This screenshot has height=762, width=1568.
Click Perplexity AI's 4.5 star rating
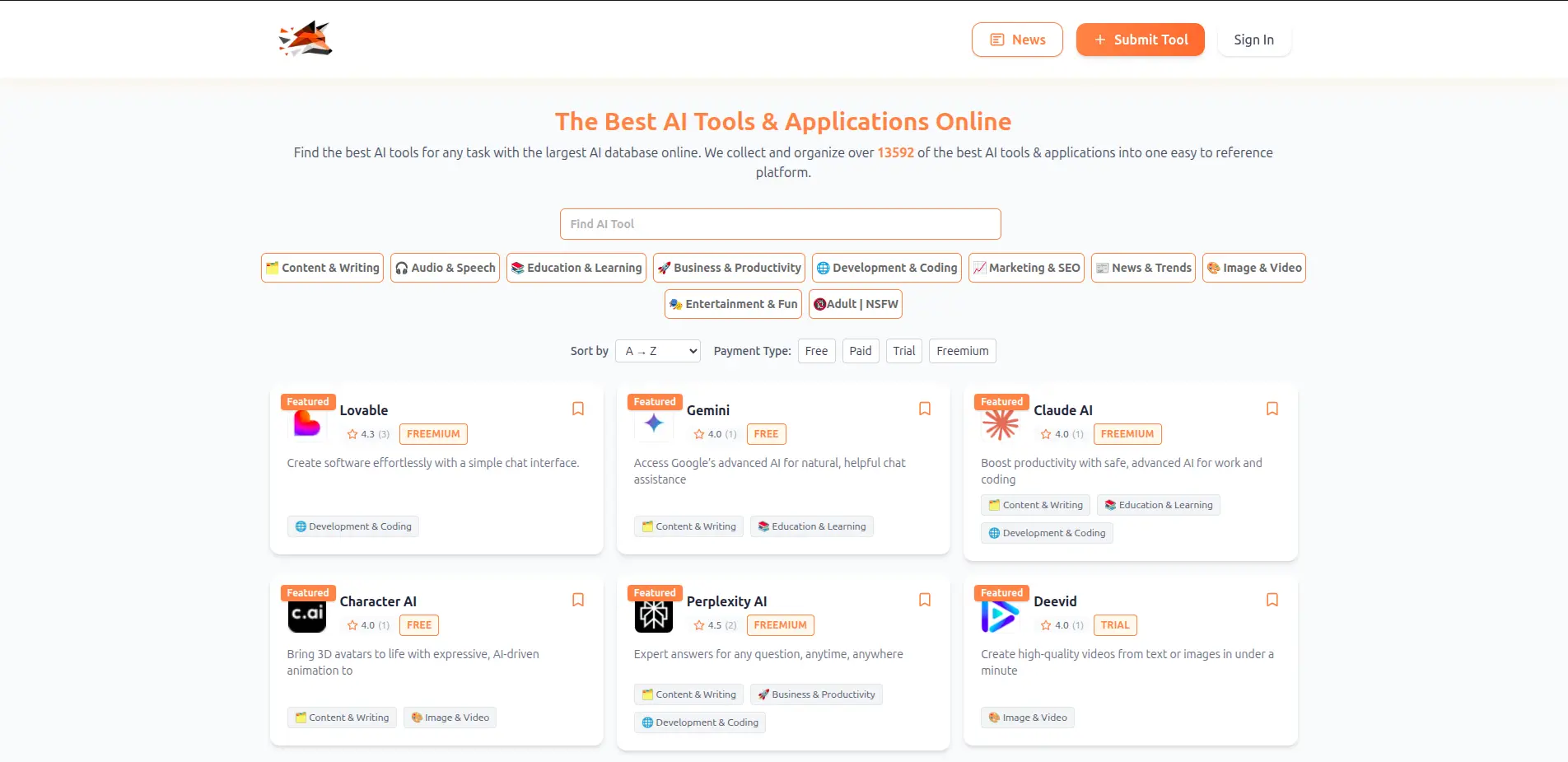tap(715, 625)
